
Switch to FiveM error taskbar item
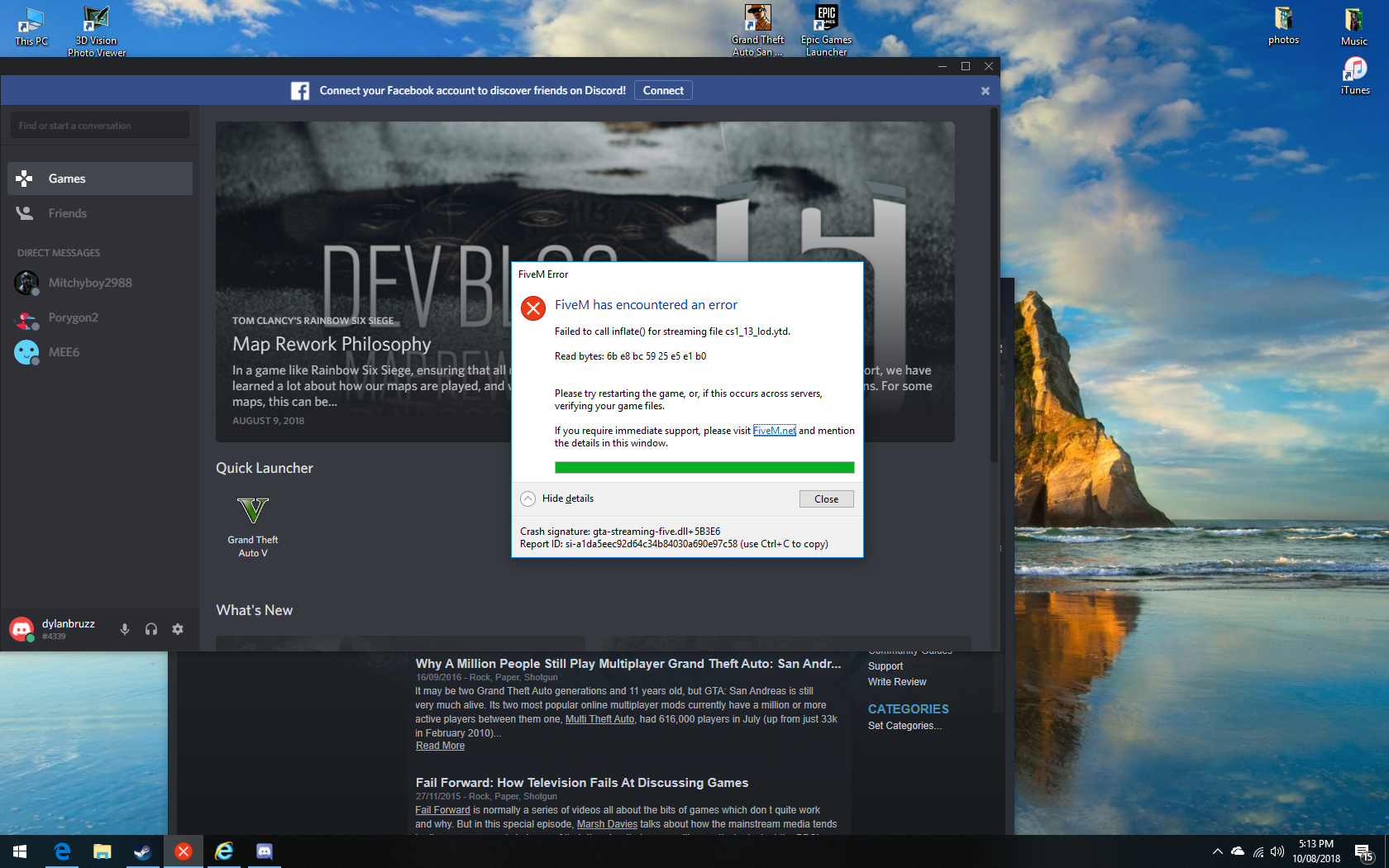[x=184, y=851]
